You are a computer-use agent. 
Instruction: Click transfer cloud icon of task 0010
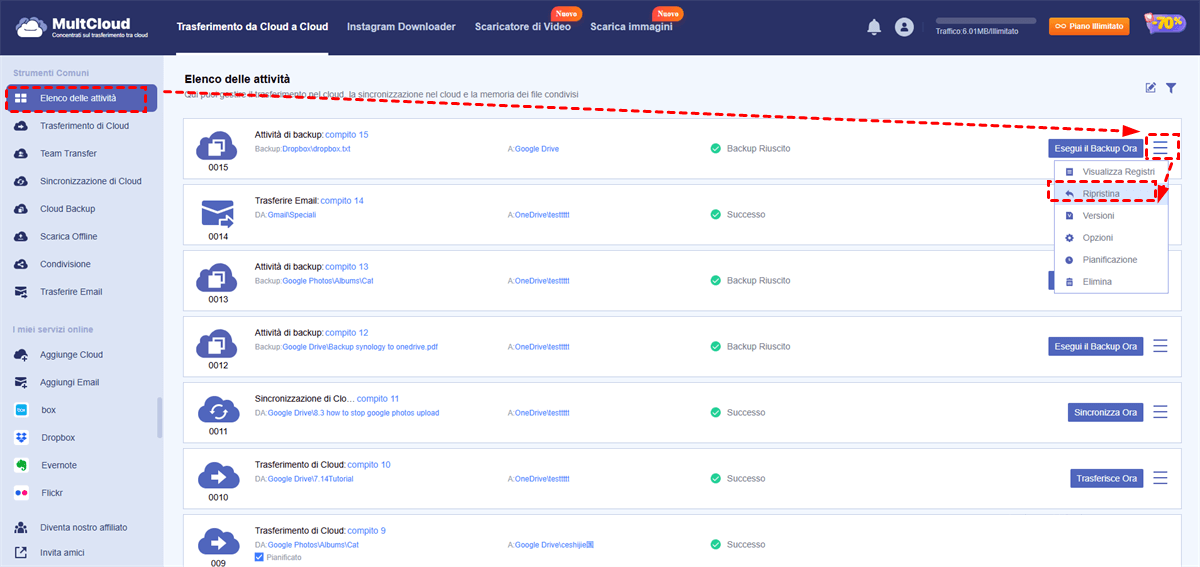pos(217,477)
